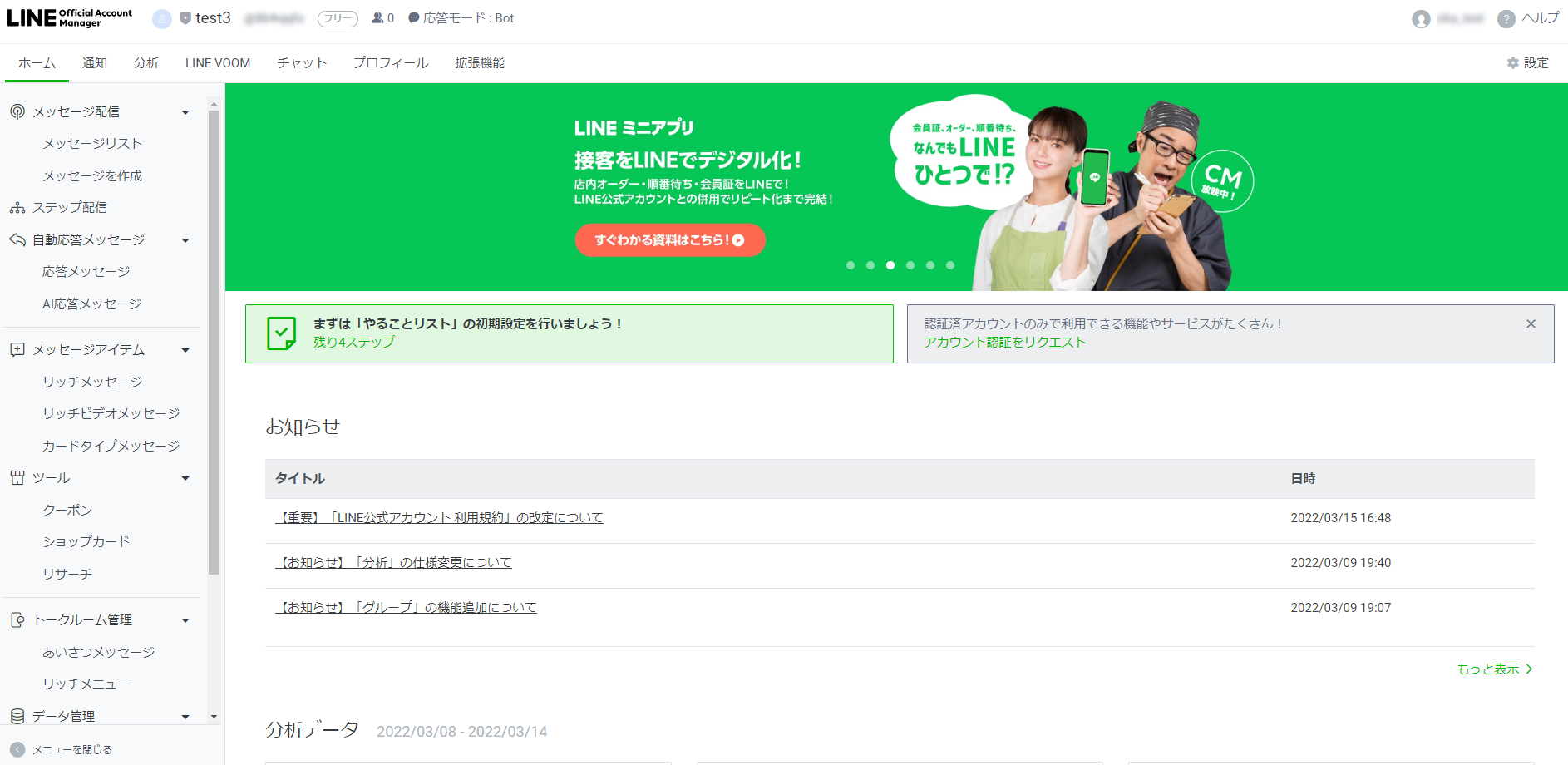Image resolution: width=1568 pixels, height=765 pixels.
Task: Collapse the ツール section arrow
Action: (x=185, y=479)
